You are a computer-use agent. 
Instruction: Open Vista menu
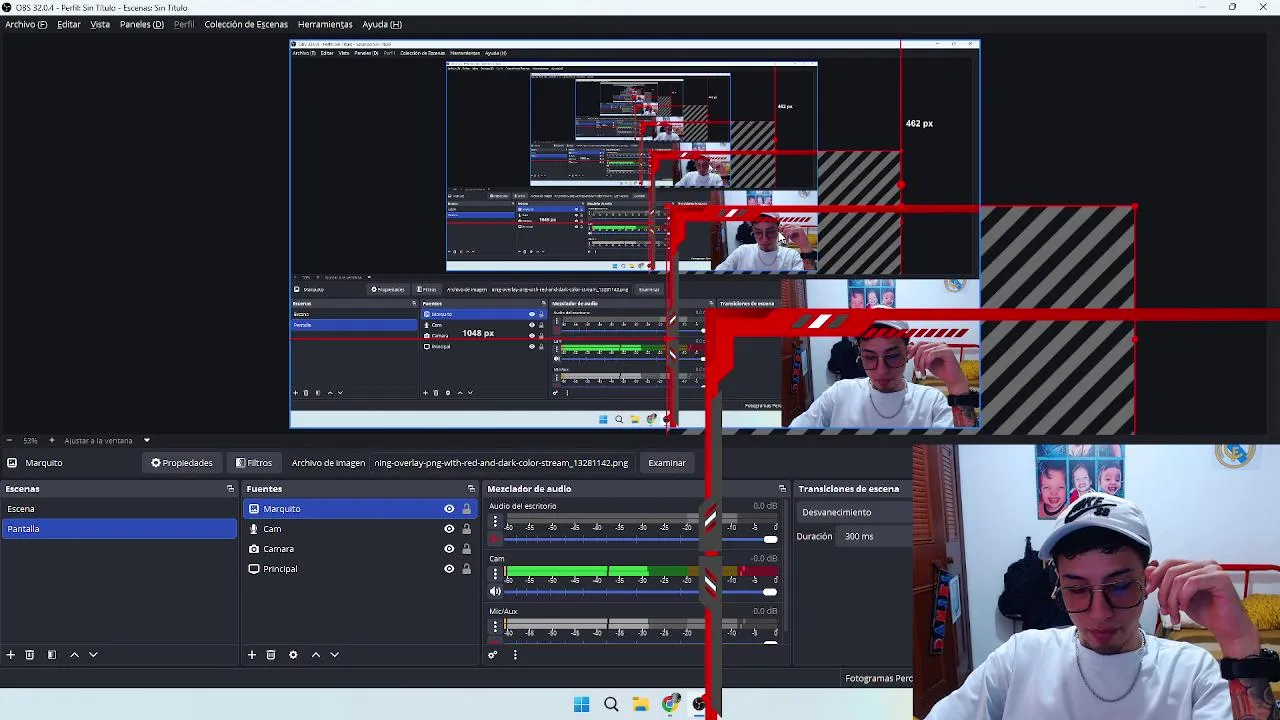100,24
